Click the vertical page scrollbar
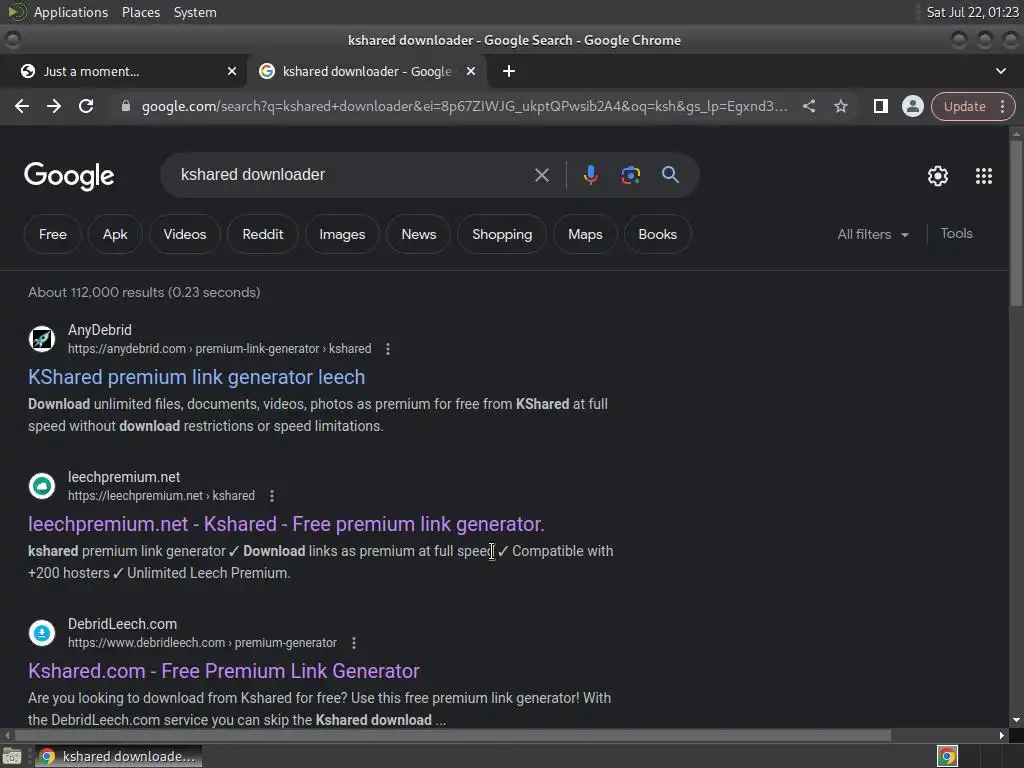Image resolution: width=1024 pixels, height=768 pixels. (1016, 222)
